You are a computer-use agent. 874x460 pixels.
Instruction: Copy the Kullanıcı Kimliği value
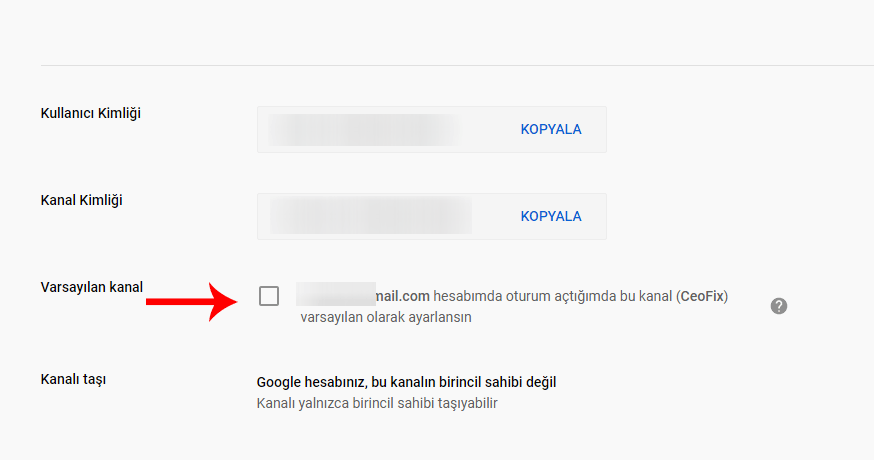click(x=551, y=129)
